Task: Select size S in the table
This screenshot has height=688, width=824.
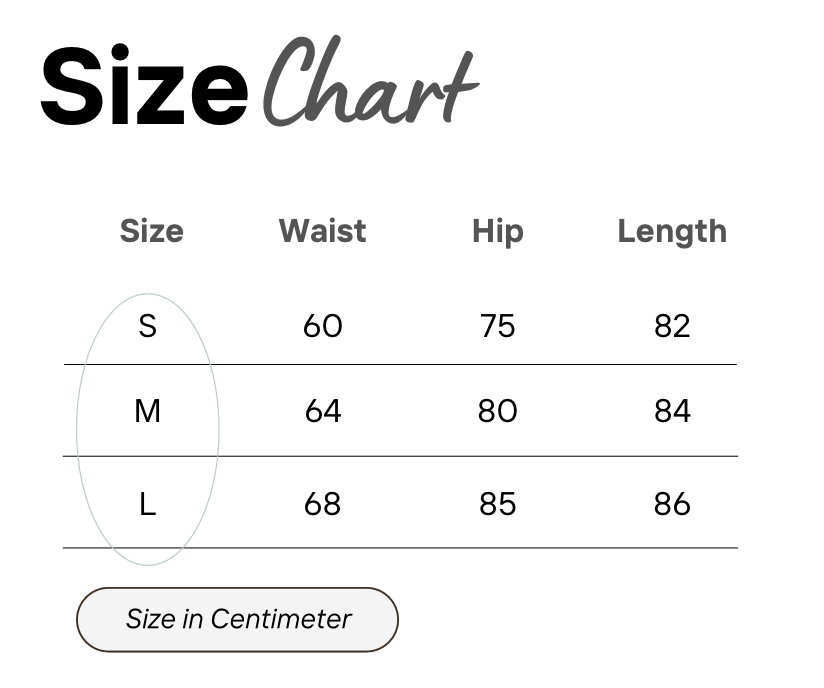Action: (148, 326)
